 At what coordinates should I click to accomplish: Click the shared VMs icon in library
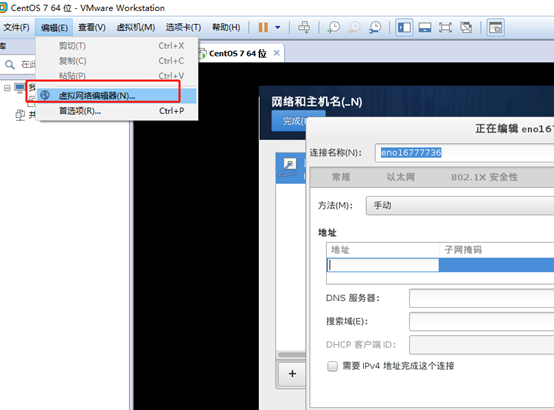(x=20, y=115)
